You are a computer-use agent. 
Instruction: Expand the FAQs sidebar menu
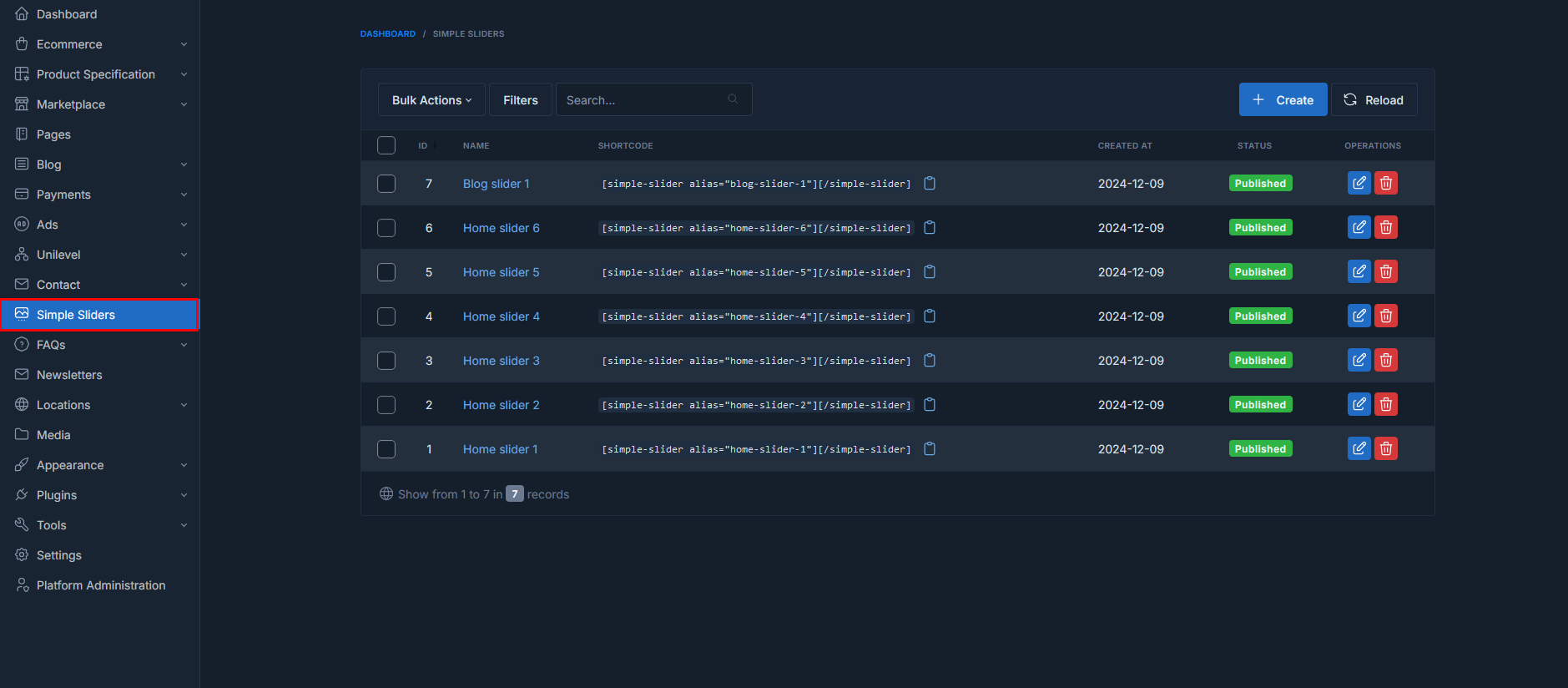click(100, 345)
